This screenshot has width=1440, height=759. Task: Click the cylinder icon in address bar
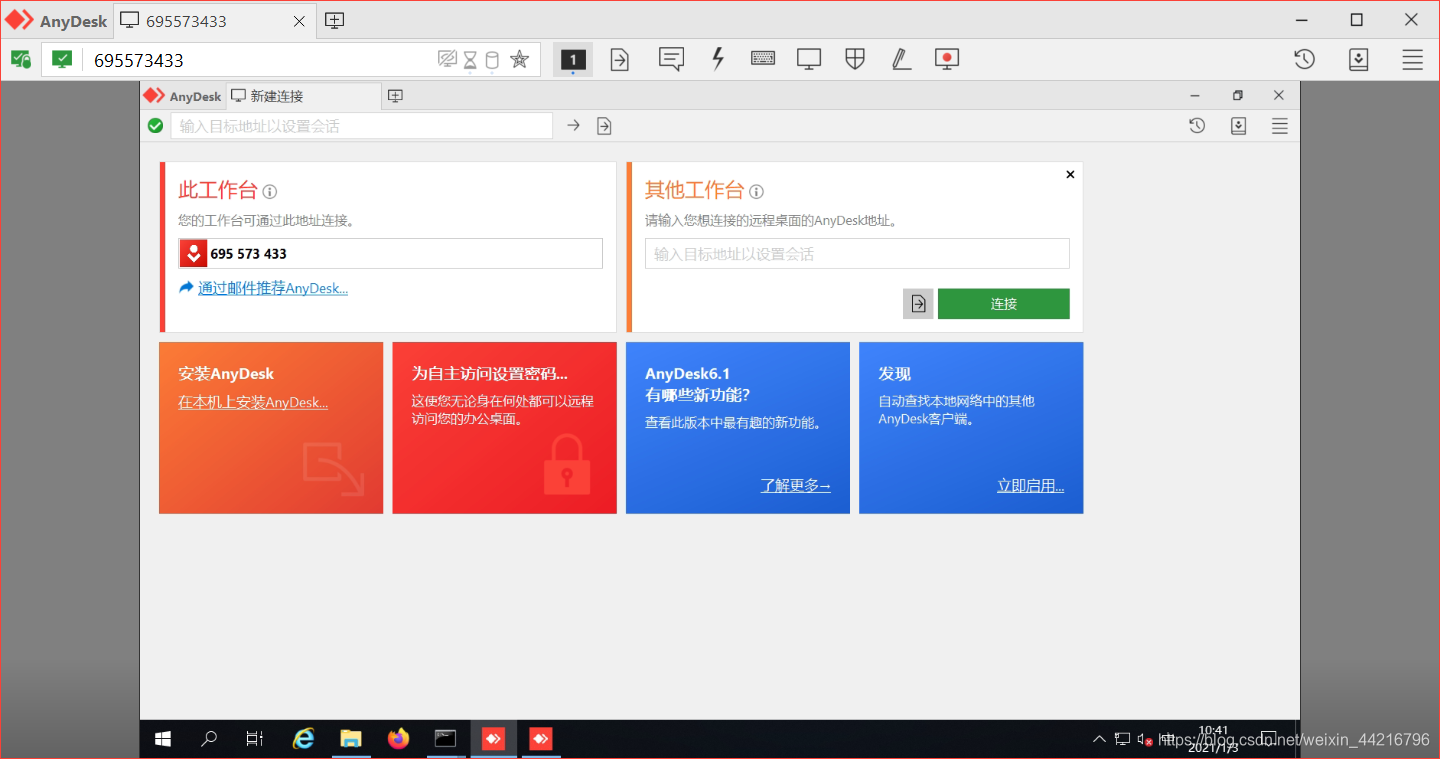tap(492, 61)
